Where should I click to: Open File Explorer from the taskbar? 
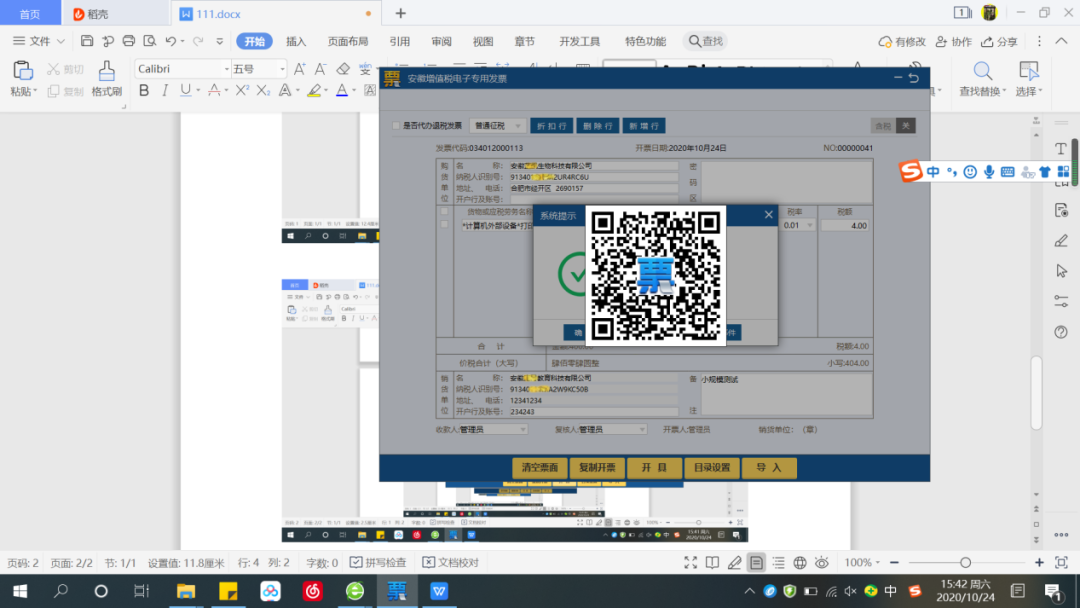tap(186, 591)
